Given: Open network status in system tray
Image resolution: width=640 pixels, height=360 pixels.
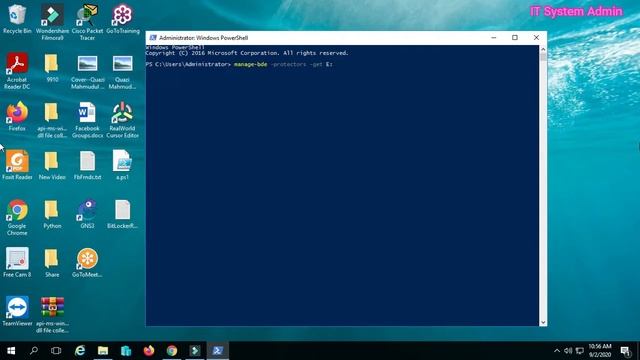Looking at the screenshot, I should pyautogui.click(x=579, y=351).
